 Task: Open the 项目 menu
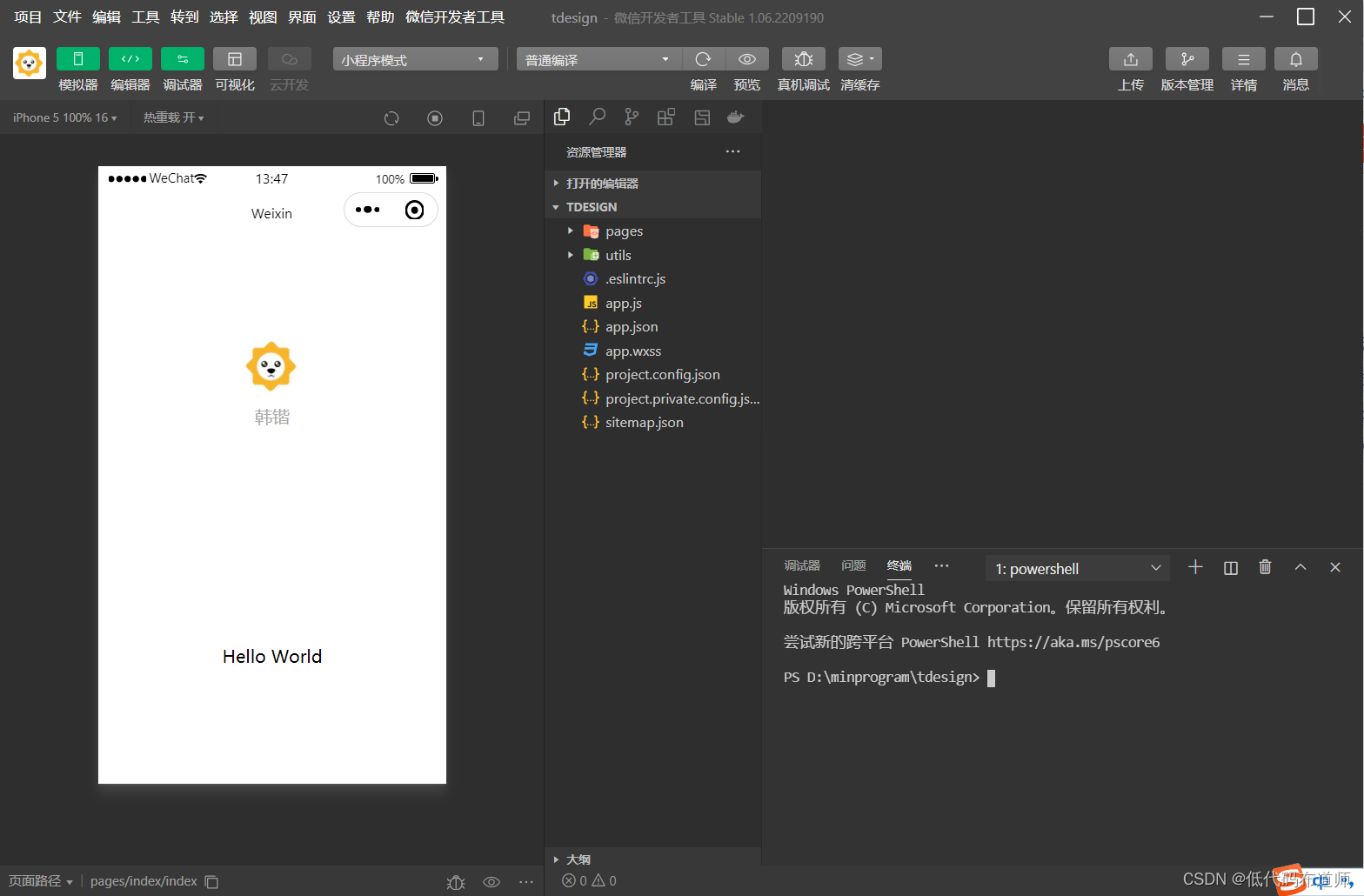click(28, 17)
